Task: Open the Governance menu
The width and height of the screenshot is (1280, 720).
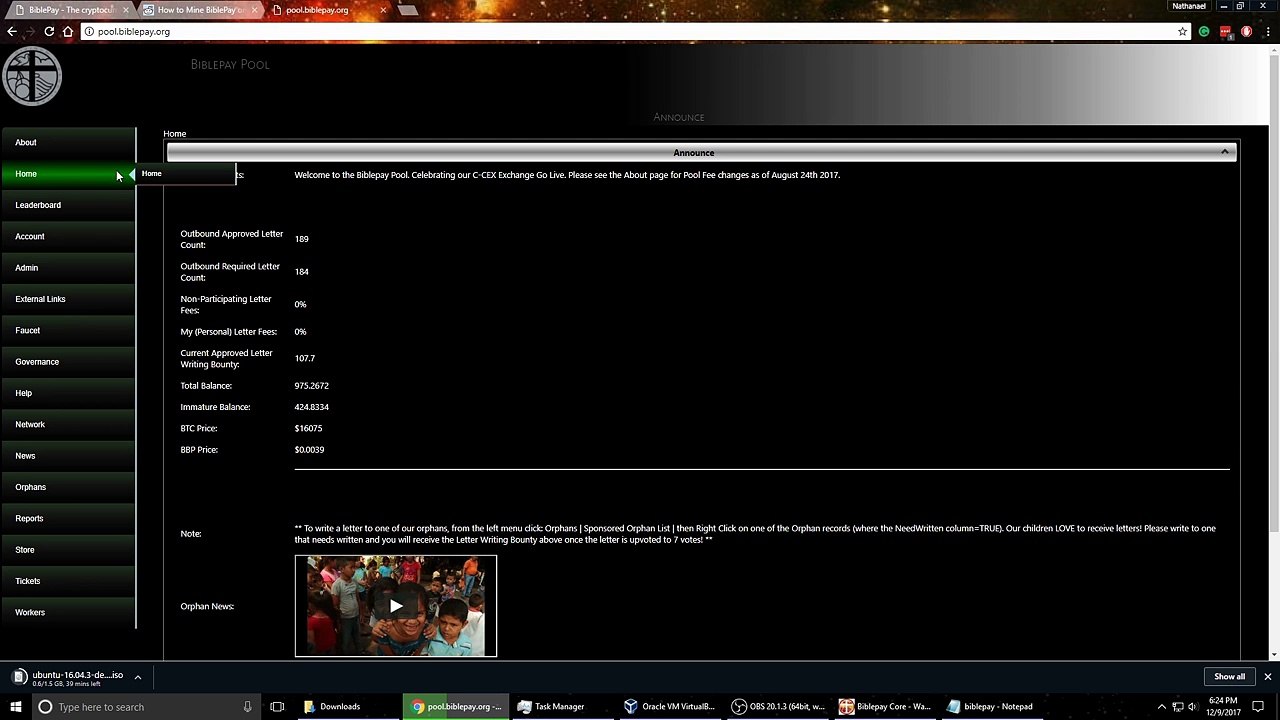Action: [68, 362]
